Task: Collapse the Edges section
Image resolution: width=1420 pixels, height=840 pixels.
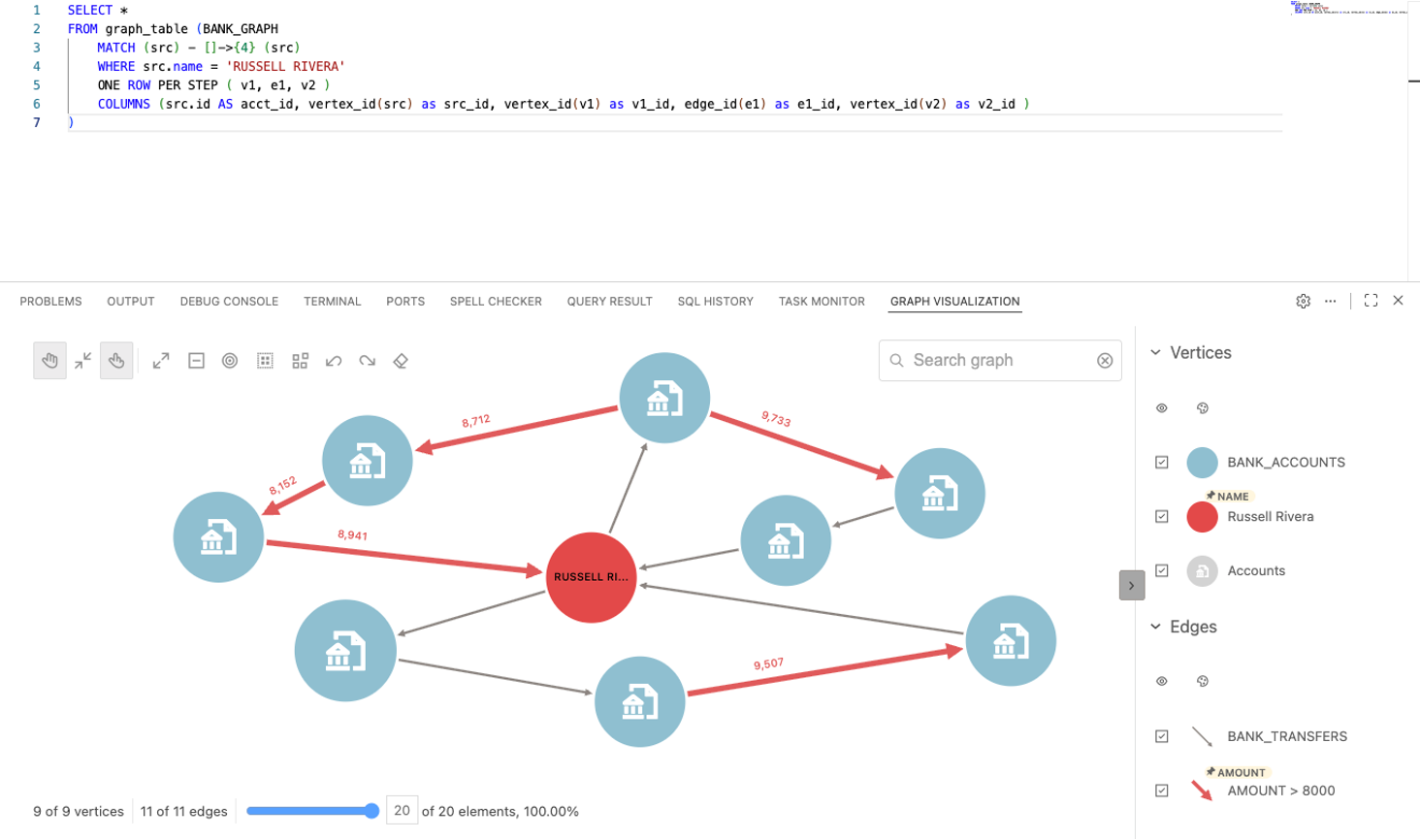Action: tap(1155, 627)
